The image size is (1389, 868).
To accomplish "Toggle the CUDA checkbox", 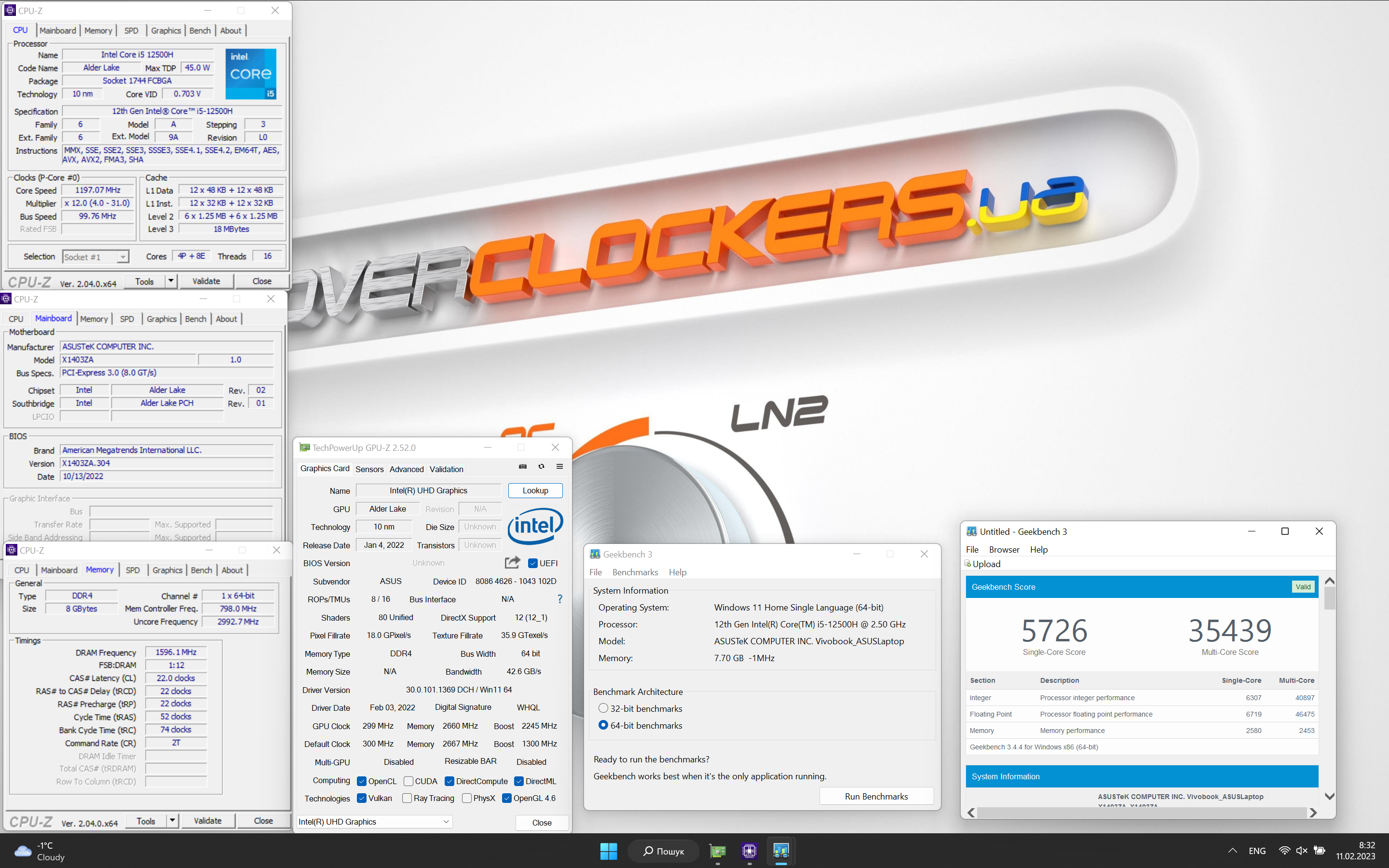I will coord(408,781).
